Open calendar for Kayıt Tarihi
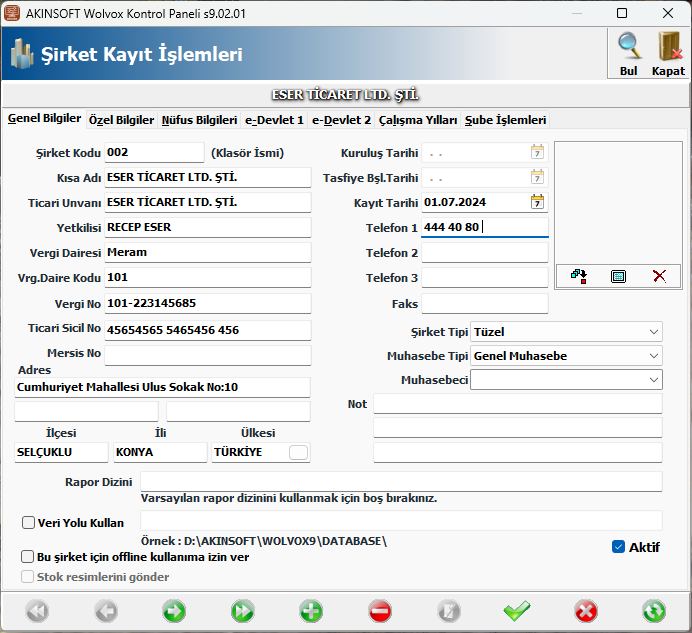692x633 pixels. pos(537,202)
